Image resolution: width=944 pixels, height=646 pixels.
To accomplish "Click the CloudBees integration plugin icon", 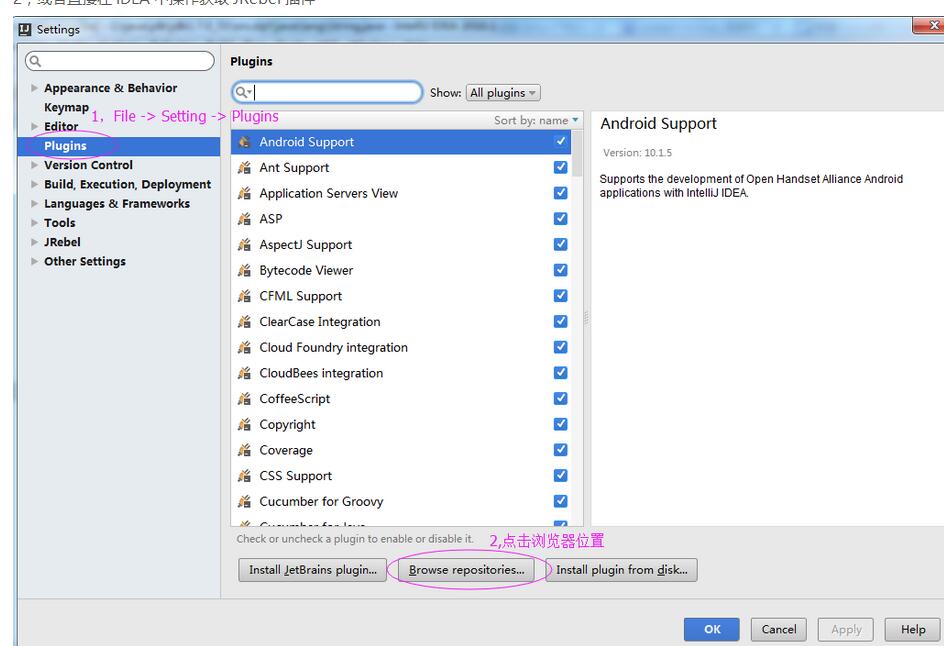I will point(244,373).
